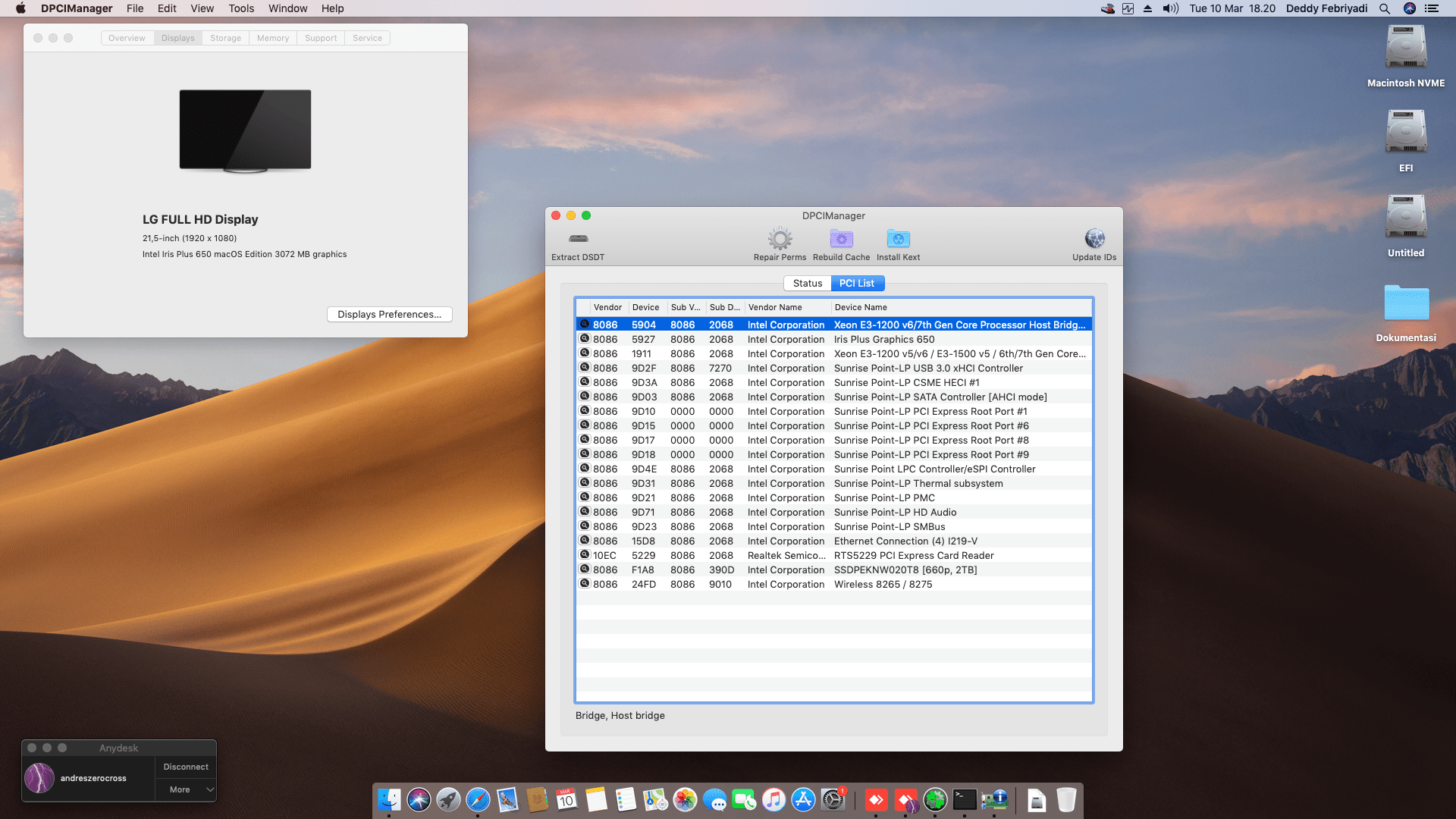1456x819 pixels.
Task: Click the Install Kext icon
Action: [x=898, y=239]
